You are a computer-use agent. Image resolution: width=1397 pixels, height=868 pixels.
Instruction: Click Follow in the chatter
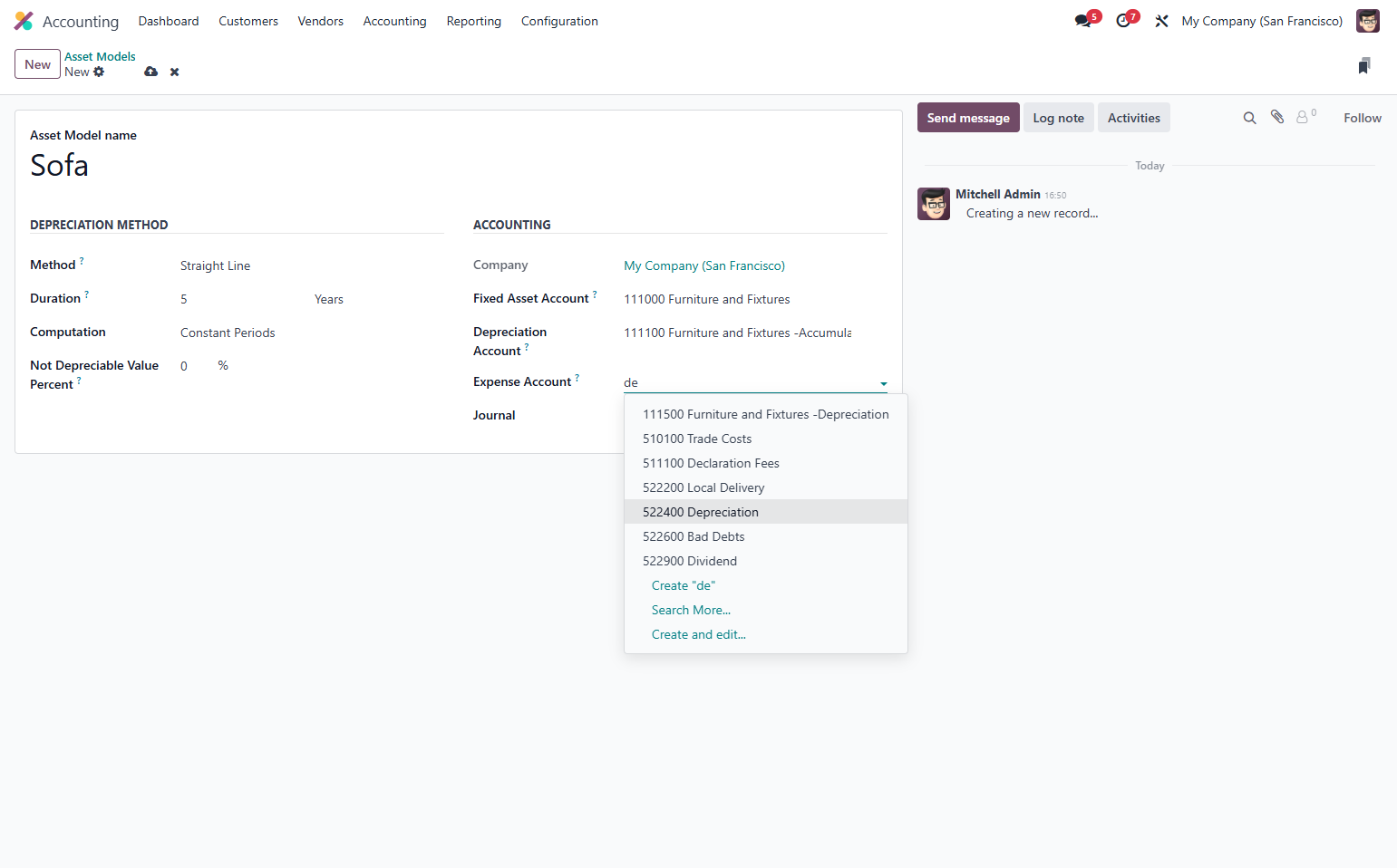(x=1363, y=118)
